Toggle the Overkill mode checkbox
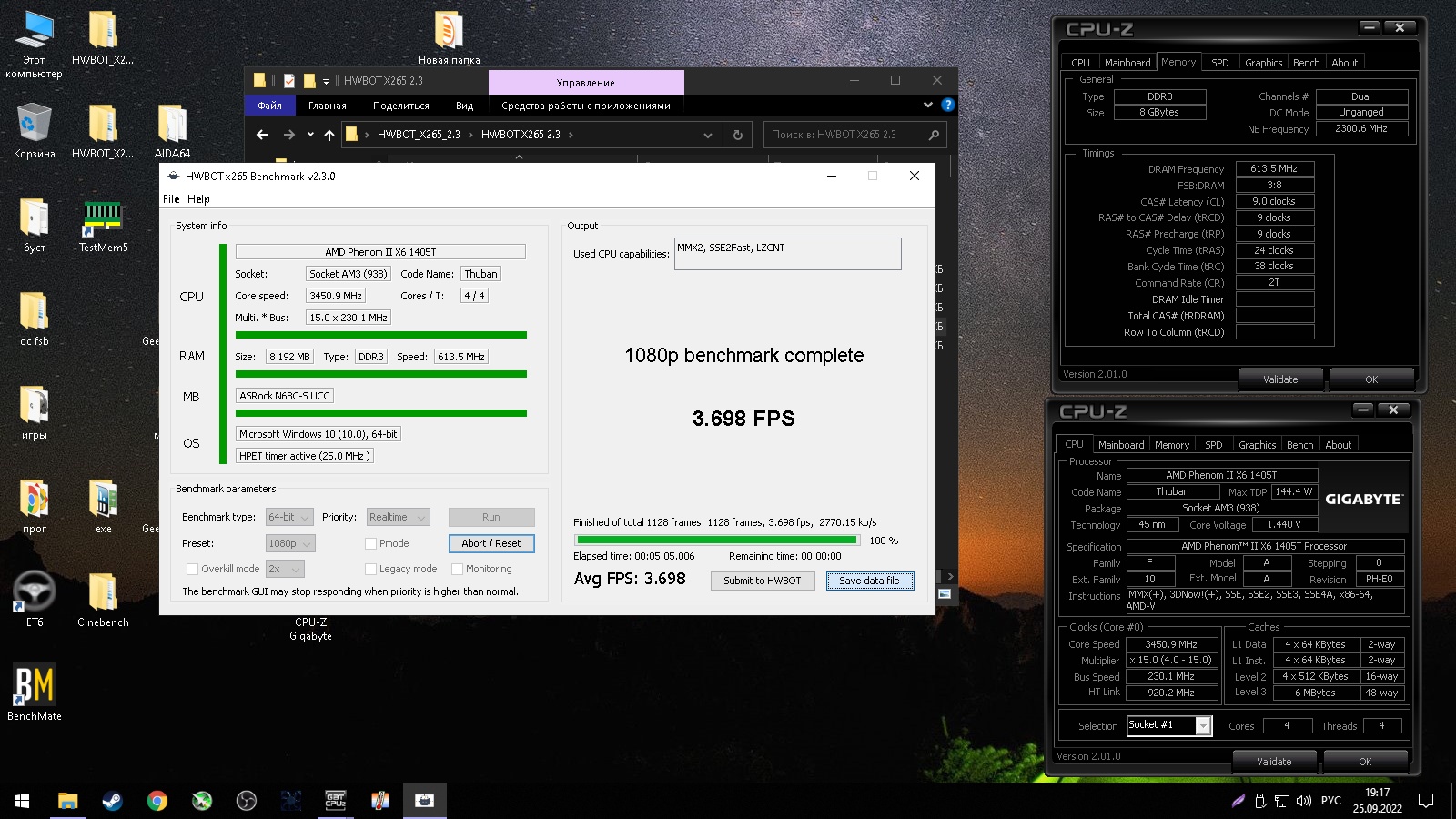Screen dimensions: 1456x819 [x=192, y=569]
